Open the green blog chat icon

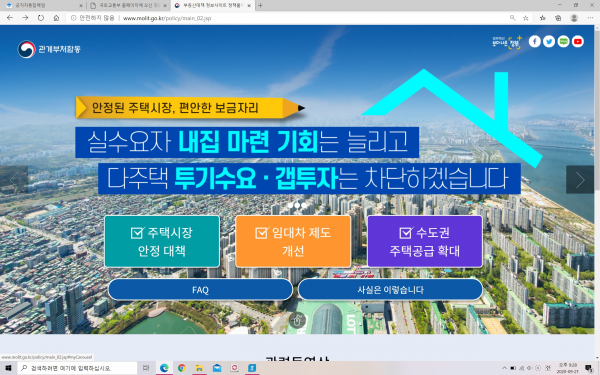coord(563,41)
